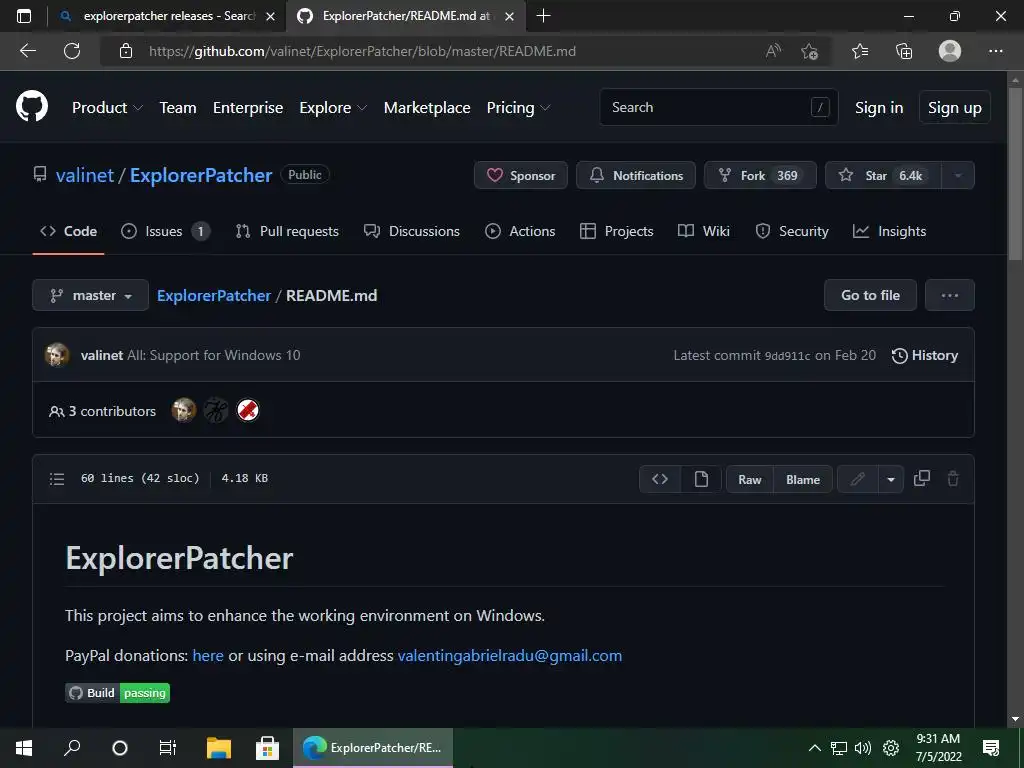This screenshot has width=1024, height=768.
Task: Open the valinet owner link
Action: pos(85,175)
